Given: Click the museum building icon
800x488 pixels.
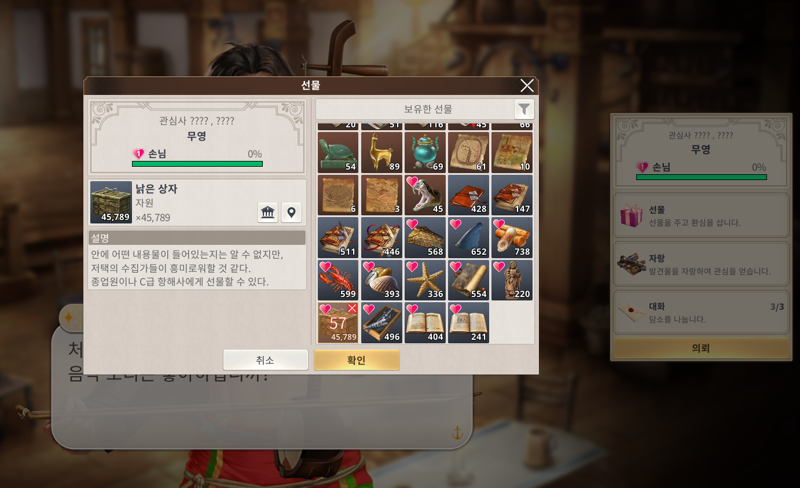Looking at the screenshot, I should click(x=268, y=212).
